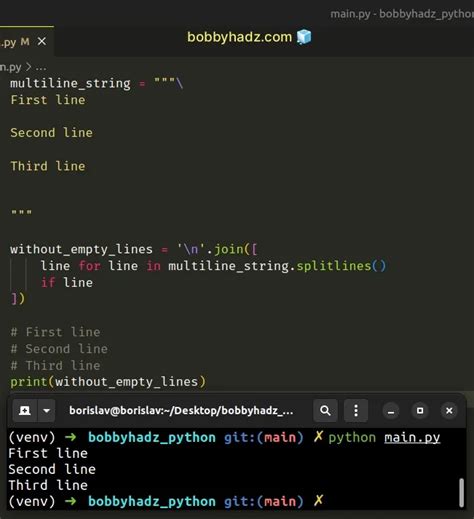The width and height of the screenshot is (474, 519).
Task: Click the last terminal prompt line
Action: (x=166, y=501)
